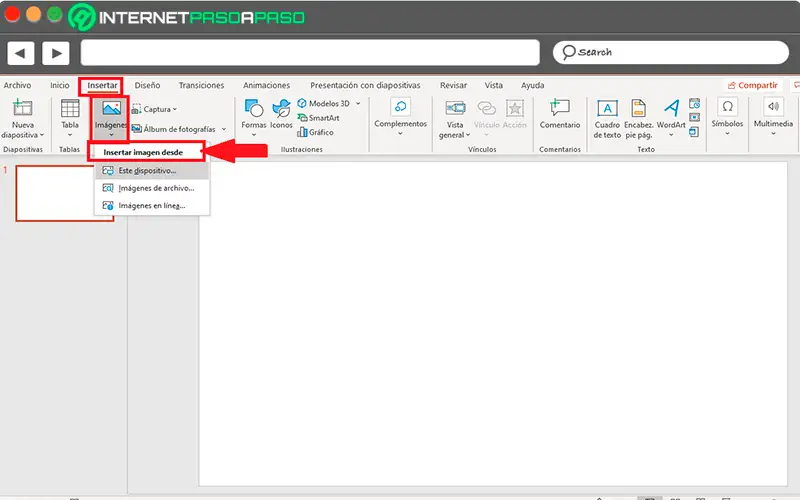The image size is (800, 500).
Task: Click the Vínculo link icon
Action: coord(486,108)
